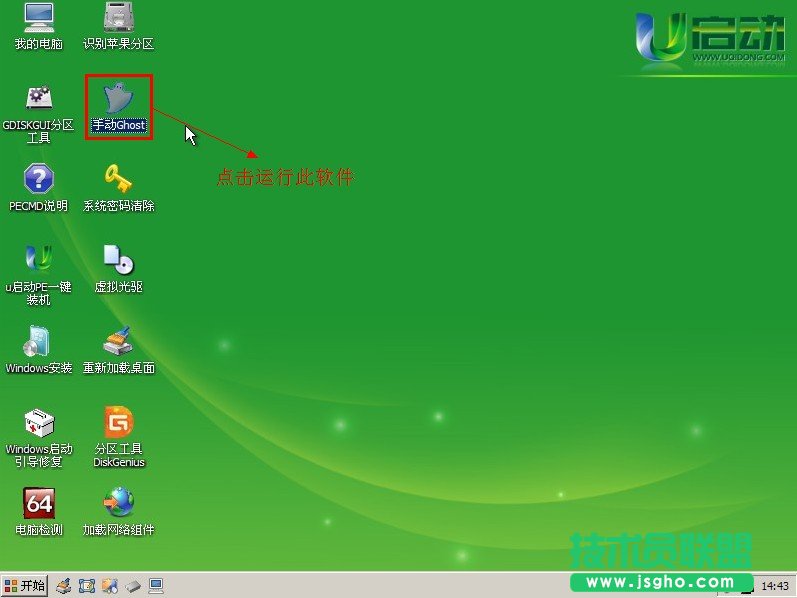
Task: Click the disk drive quick launch icon
Action: pos(133,585)
